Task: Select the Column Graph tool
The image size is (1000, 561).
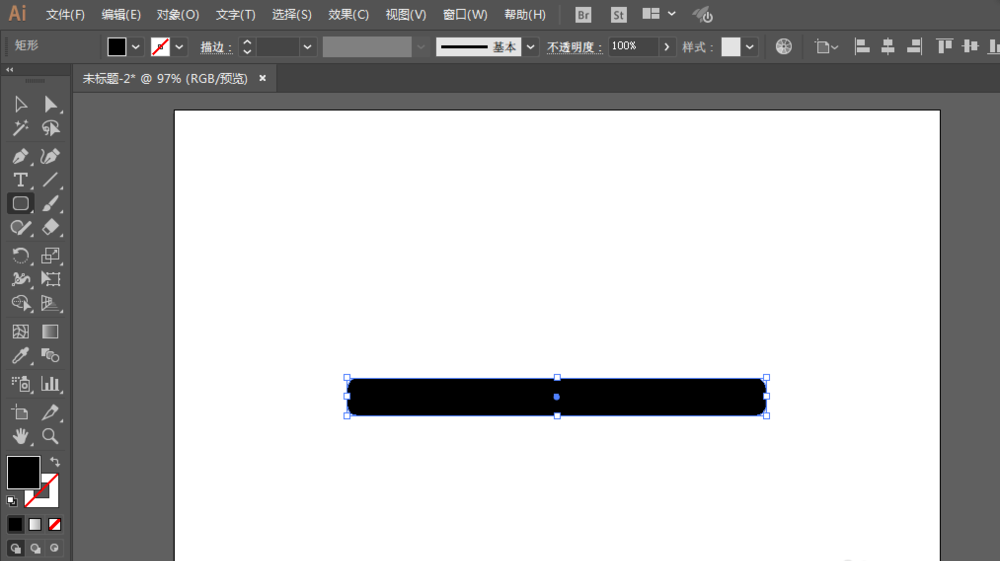Action: [50, 384]
